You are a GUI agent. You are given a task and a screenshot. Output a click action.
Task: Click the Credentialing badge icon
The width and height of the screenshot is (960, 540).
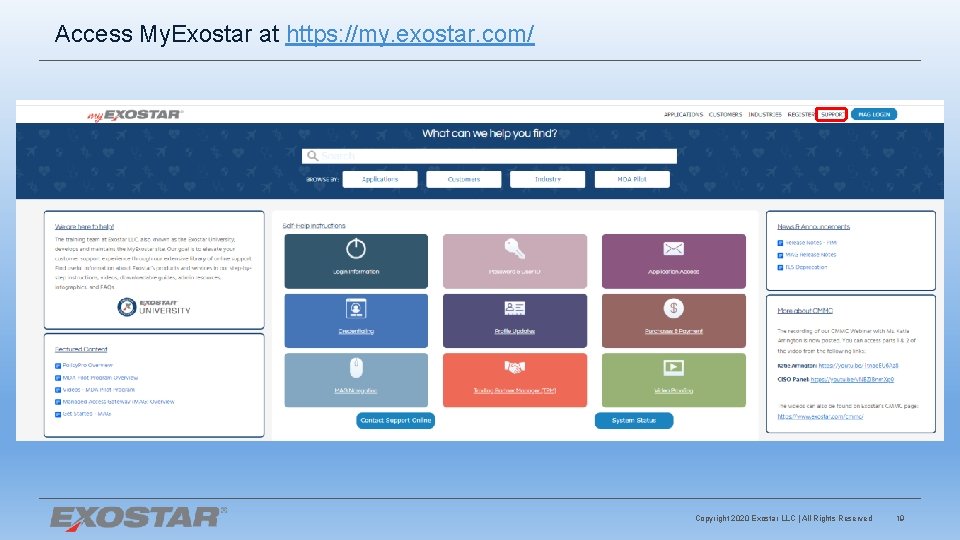tap(356, 308)
